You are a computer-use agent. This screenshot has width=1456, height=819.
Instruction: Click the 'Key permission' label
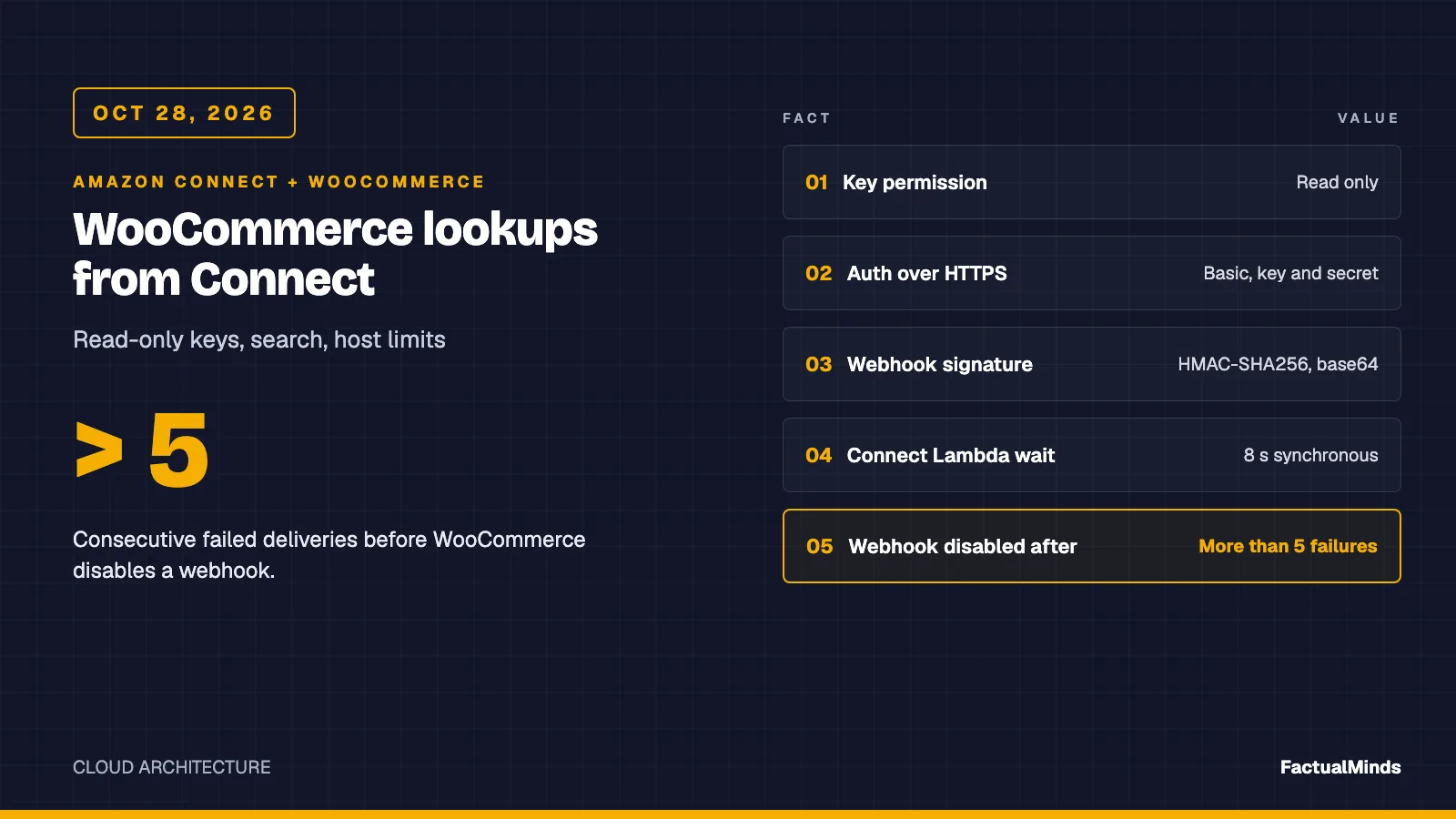915,182
